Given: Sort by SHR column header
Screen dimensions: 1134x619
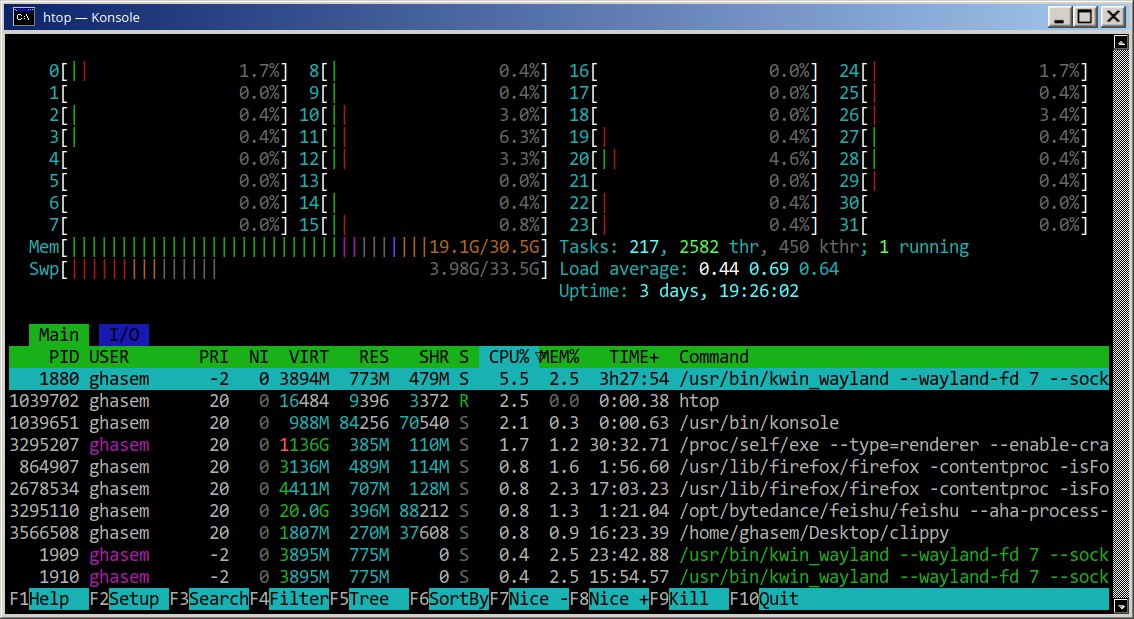Looking at the screenshot, I should pos(434,357).
